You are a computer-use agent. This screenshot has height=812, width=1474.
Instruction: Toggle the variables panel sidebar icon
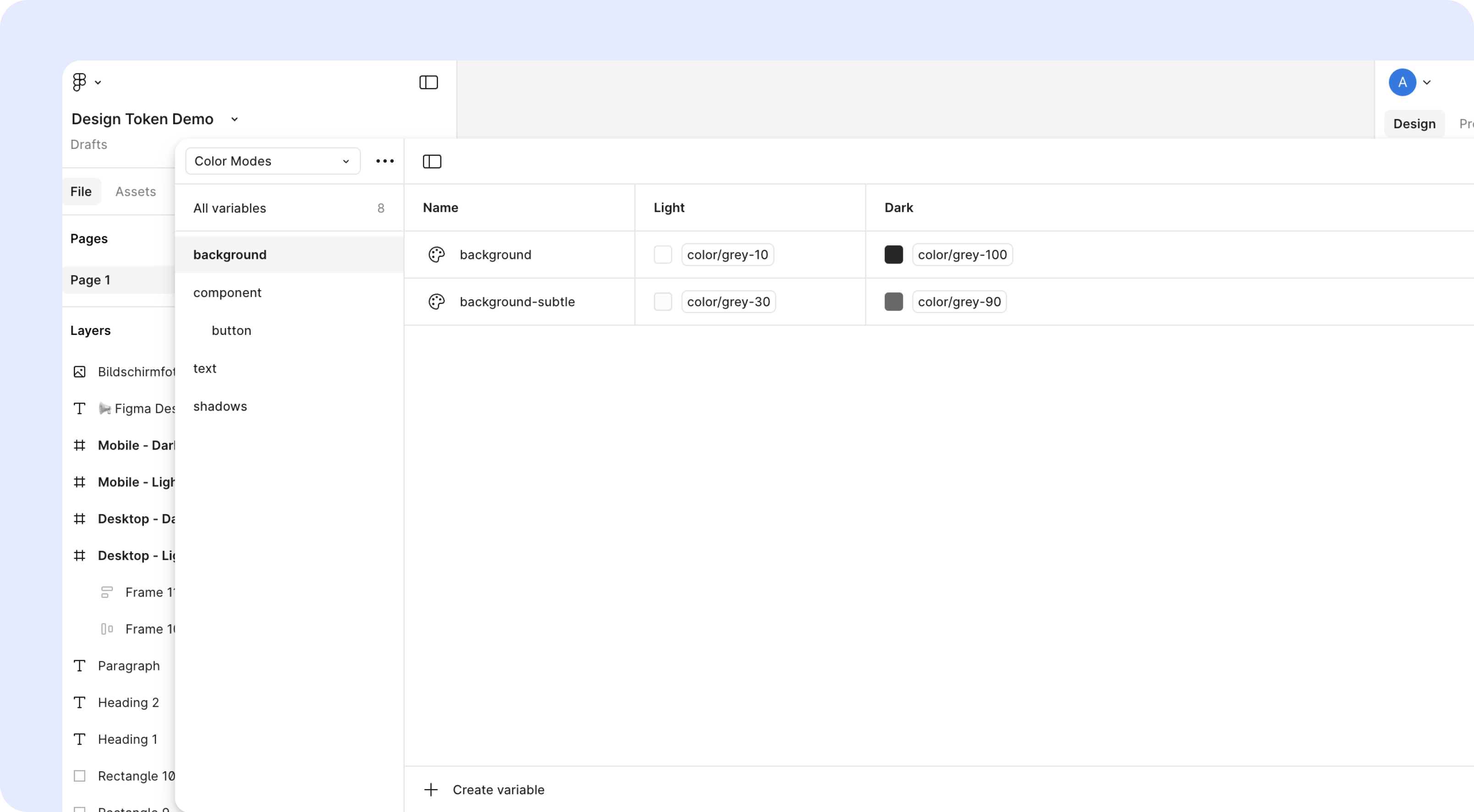tap(432, 161)
